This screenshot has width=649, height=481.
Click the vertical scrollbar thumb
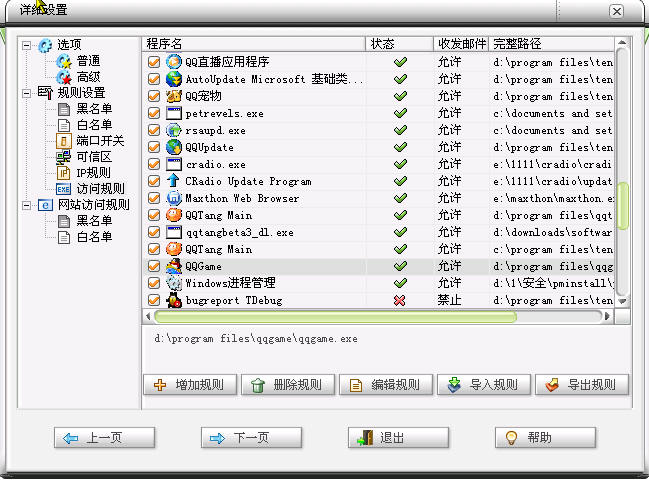point(622,206)
